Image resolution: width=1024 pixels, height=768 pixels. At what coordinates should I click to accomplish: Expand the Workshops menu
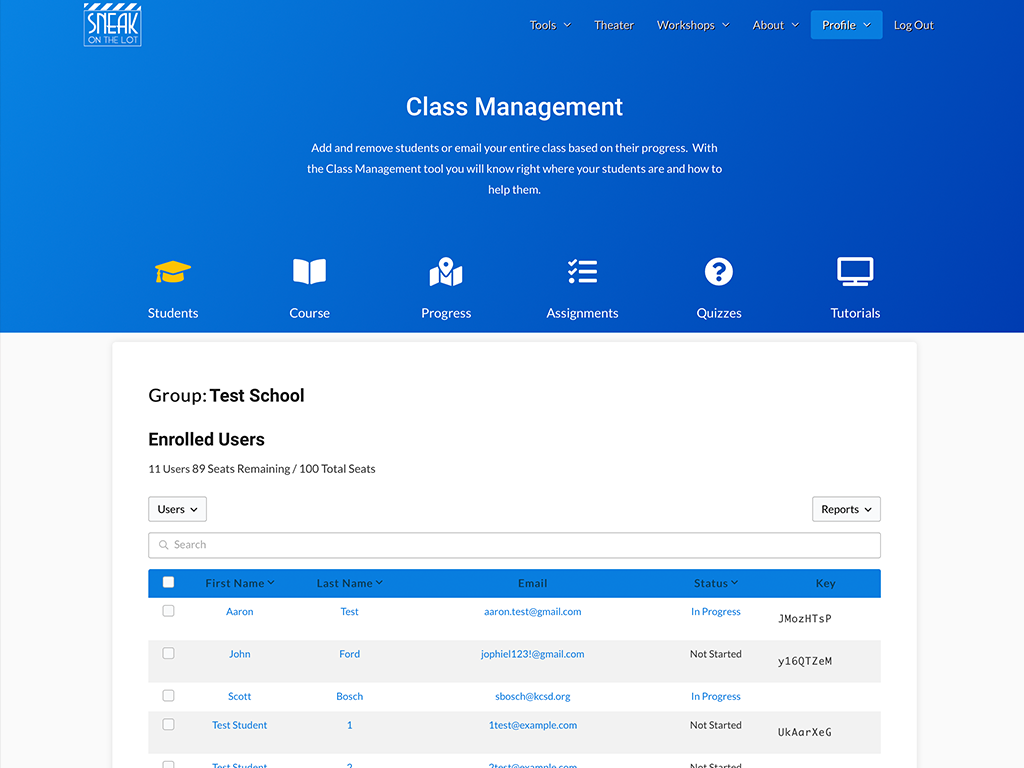pyautogui.click(x=693, y=25)
